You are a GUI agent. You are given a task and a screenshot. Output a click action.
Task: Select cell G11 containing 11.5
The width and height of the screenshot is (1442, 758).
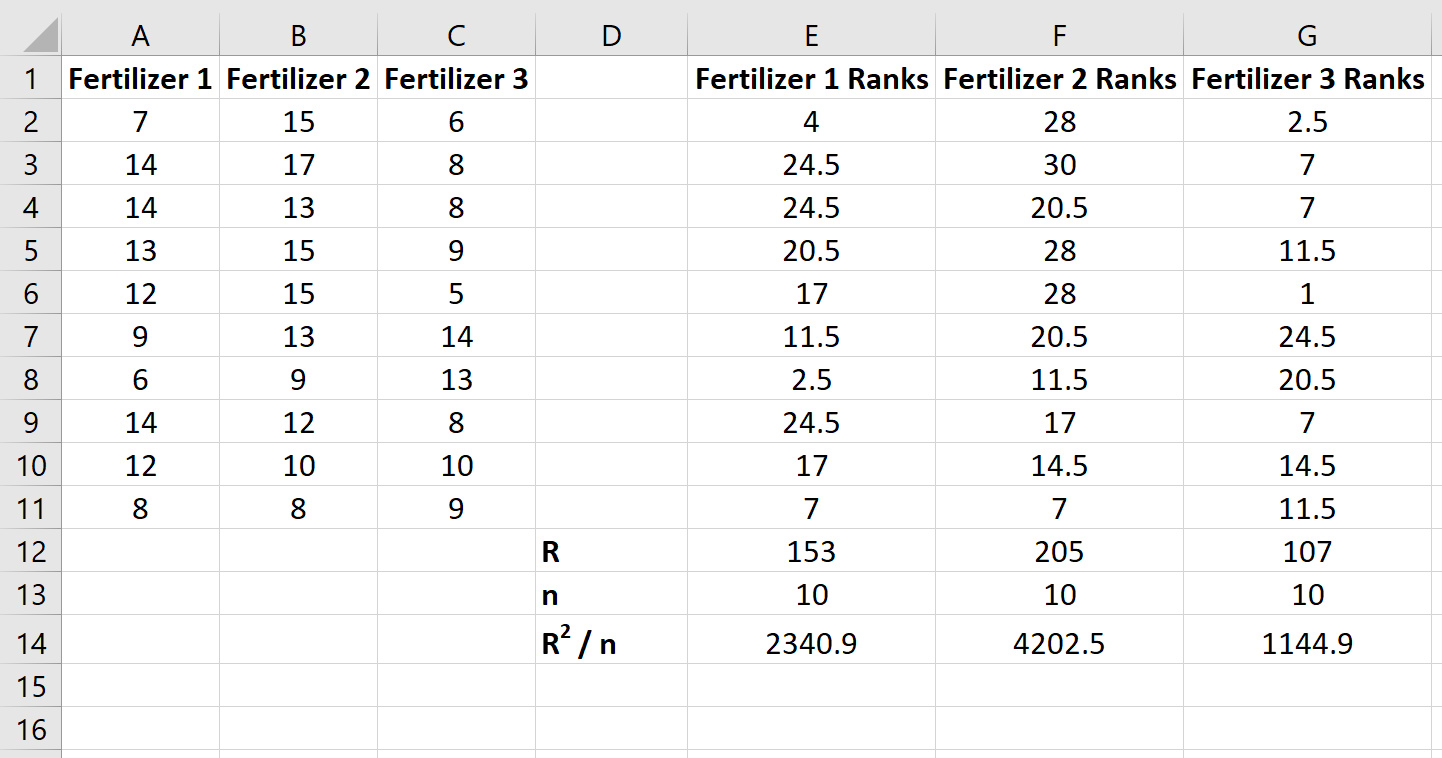point(1308,508)
